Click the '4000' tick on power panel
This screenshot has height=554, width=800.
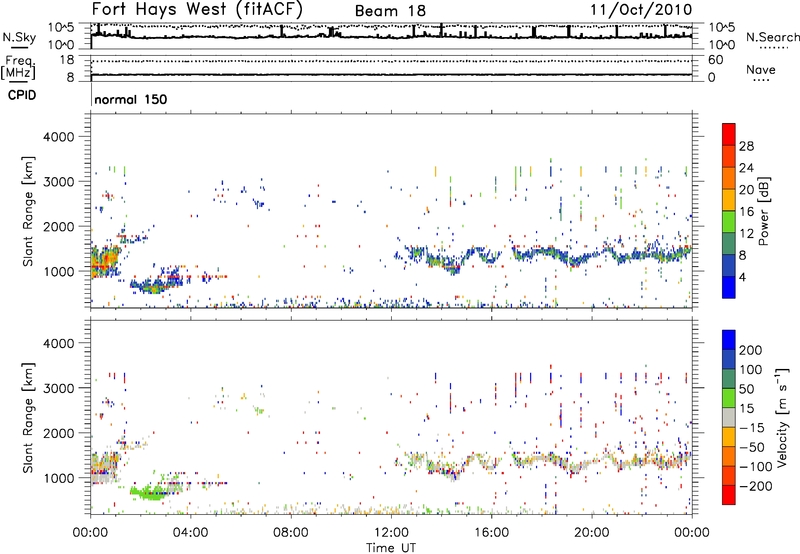coord(59,137)
